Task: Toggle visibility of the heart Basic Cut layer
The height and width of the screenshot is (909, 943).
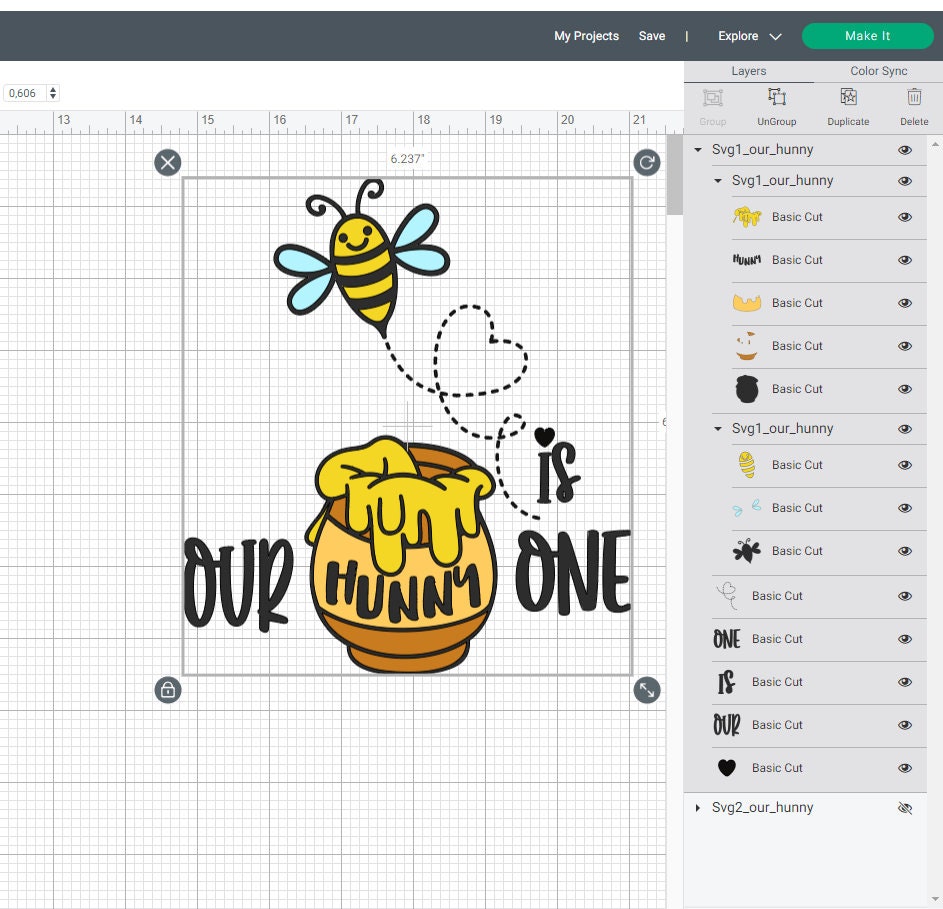Action: point(905,767)
